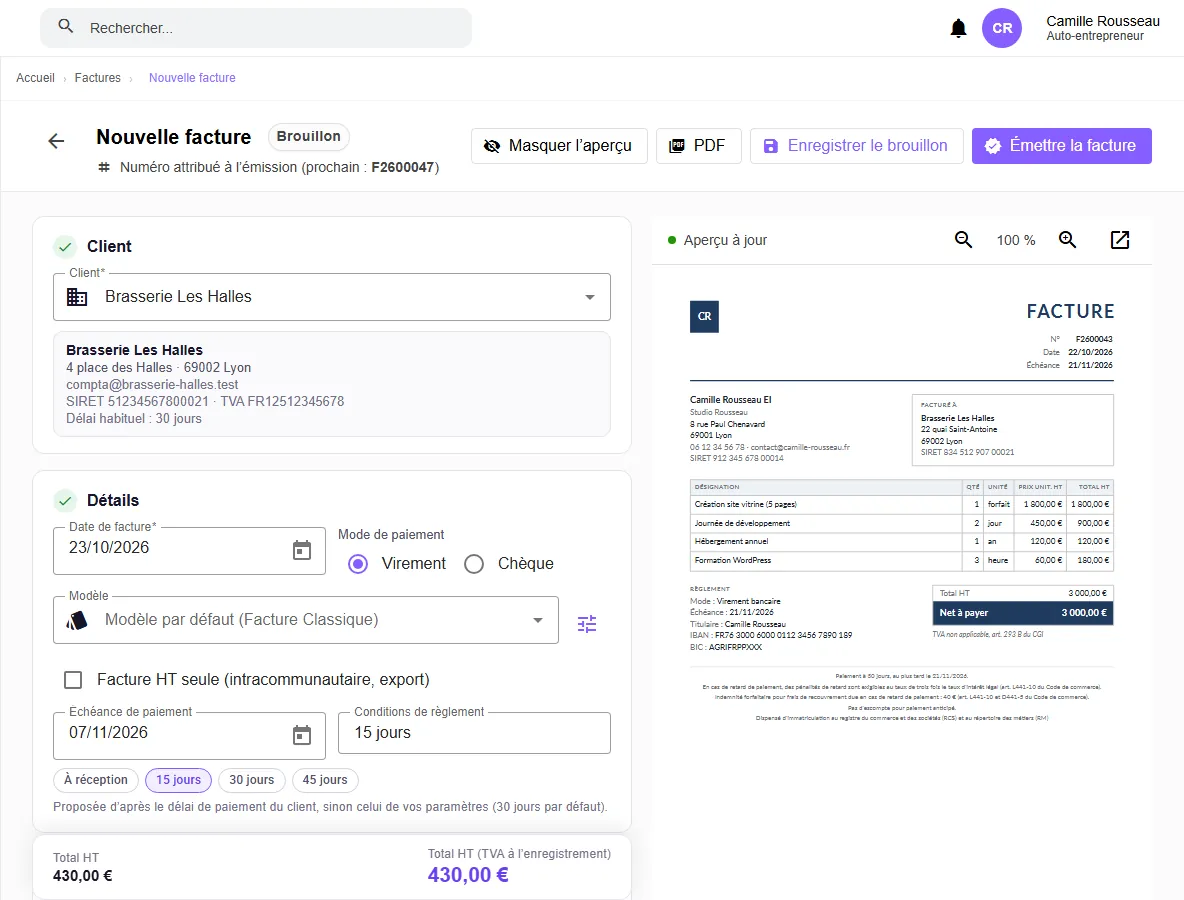Check Facture HT seule option
The image size is (1184, 900).
click(x=73, y=680)
